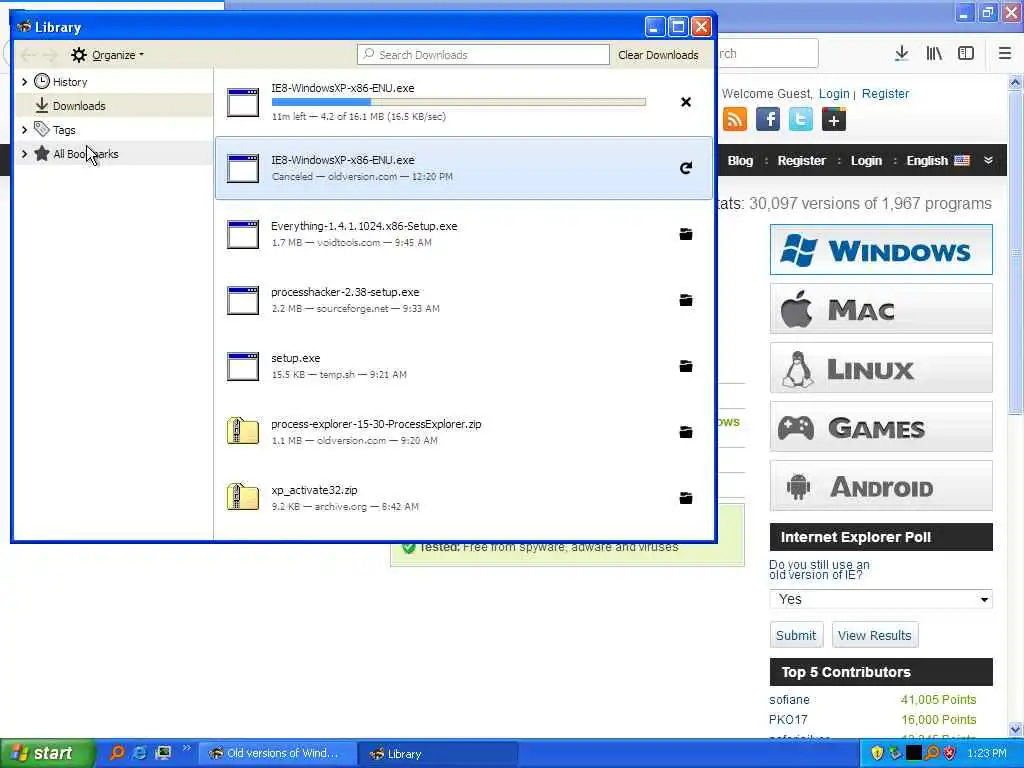Toggle the Firefox sidebar icon
Screen dimensions: 1024x768
point(966,54)
